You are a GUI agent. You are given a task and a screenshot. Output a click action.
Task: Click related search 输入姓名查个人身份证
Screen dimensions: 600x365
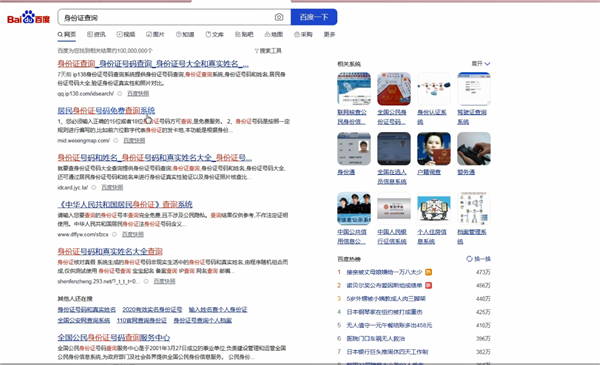[218, 310]
